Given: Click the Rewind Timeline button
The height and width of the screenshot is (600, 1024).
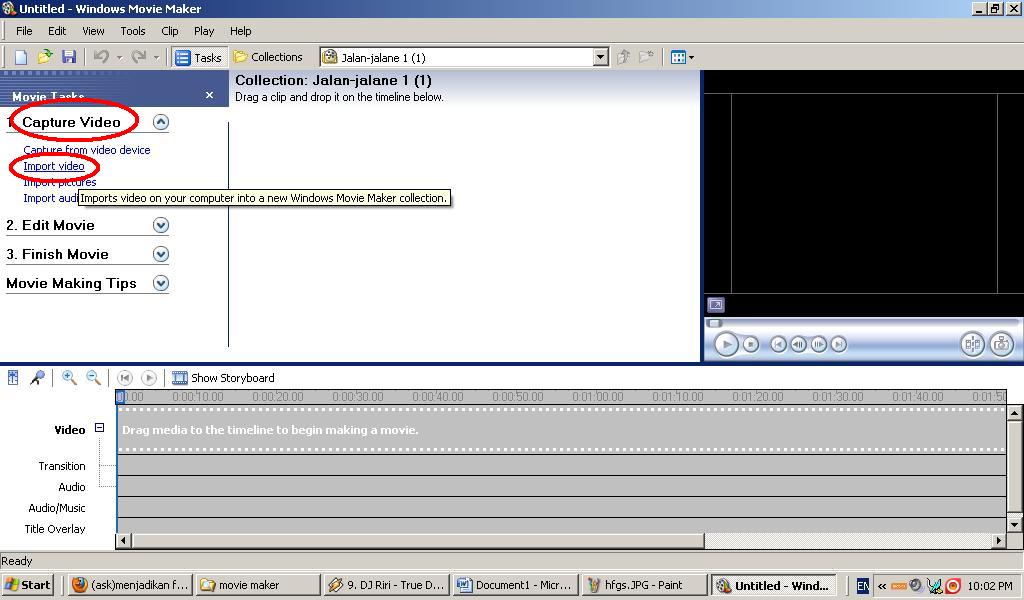Looking at the screenshot, I should pyautogui.click(x=125, y=377).
